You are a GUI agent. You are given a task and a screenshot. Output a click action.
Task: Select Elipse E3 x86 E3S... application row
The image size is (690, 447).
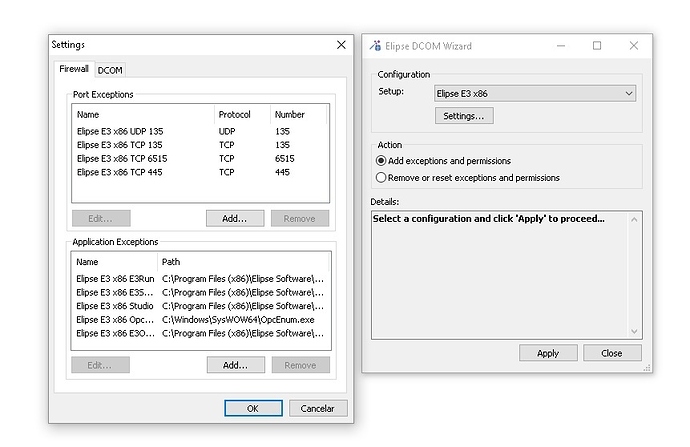click(201, 293)
